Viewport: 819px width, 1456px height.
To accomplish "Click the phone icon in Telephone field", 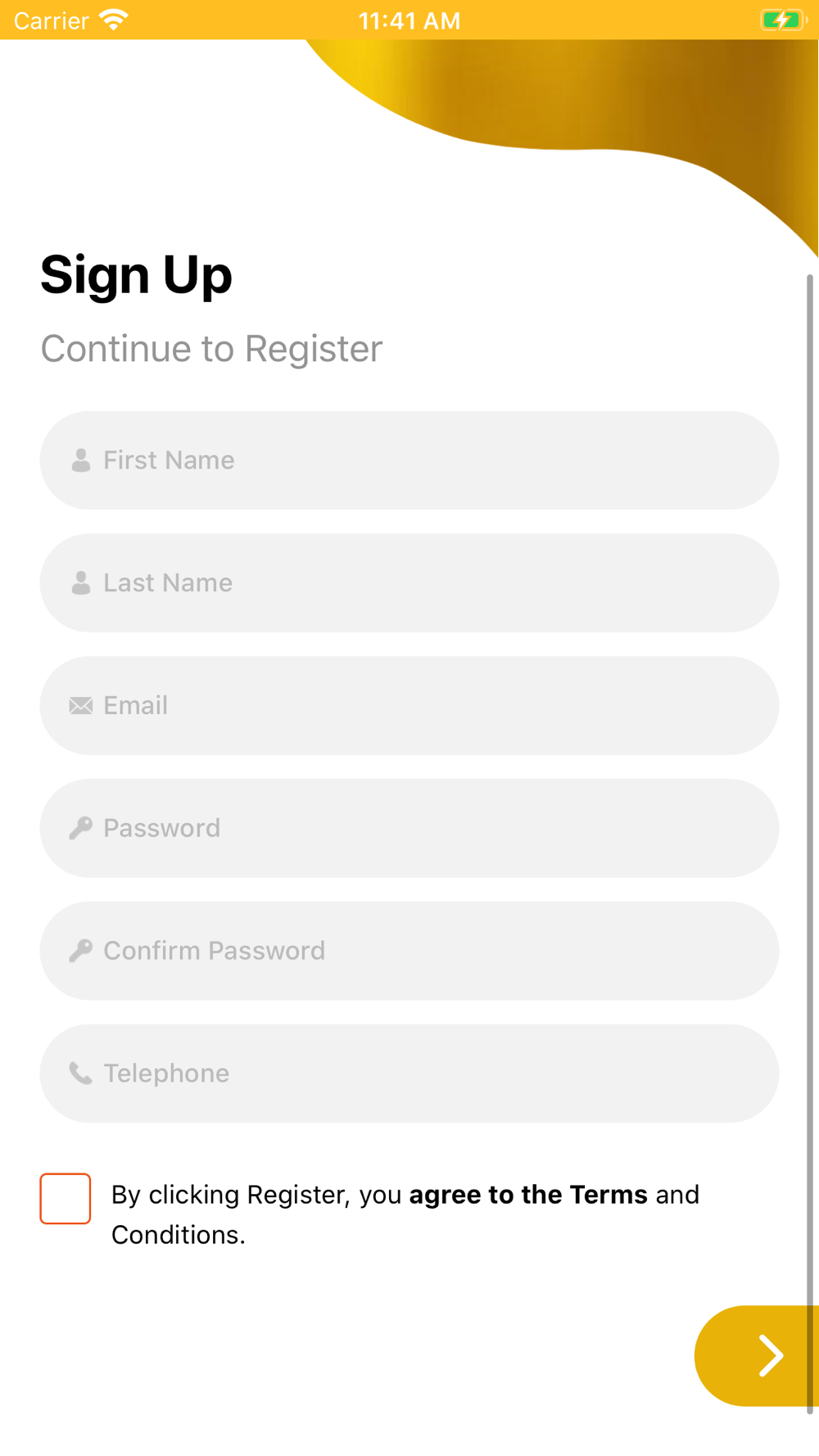I will click(x=81, y=1074).
